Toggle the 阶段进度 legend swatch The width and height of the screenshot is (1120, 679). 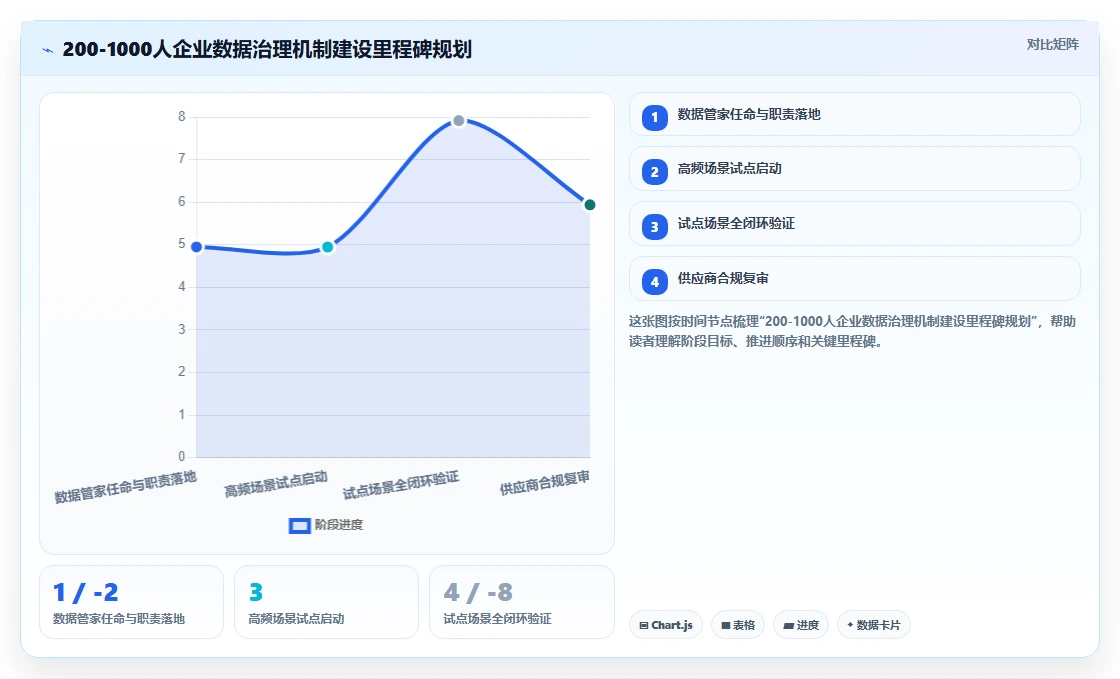[x=299, y=525]
